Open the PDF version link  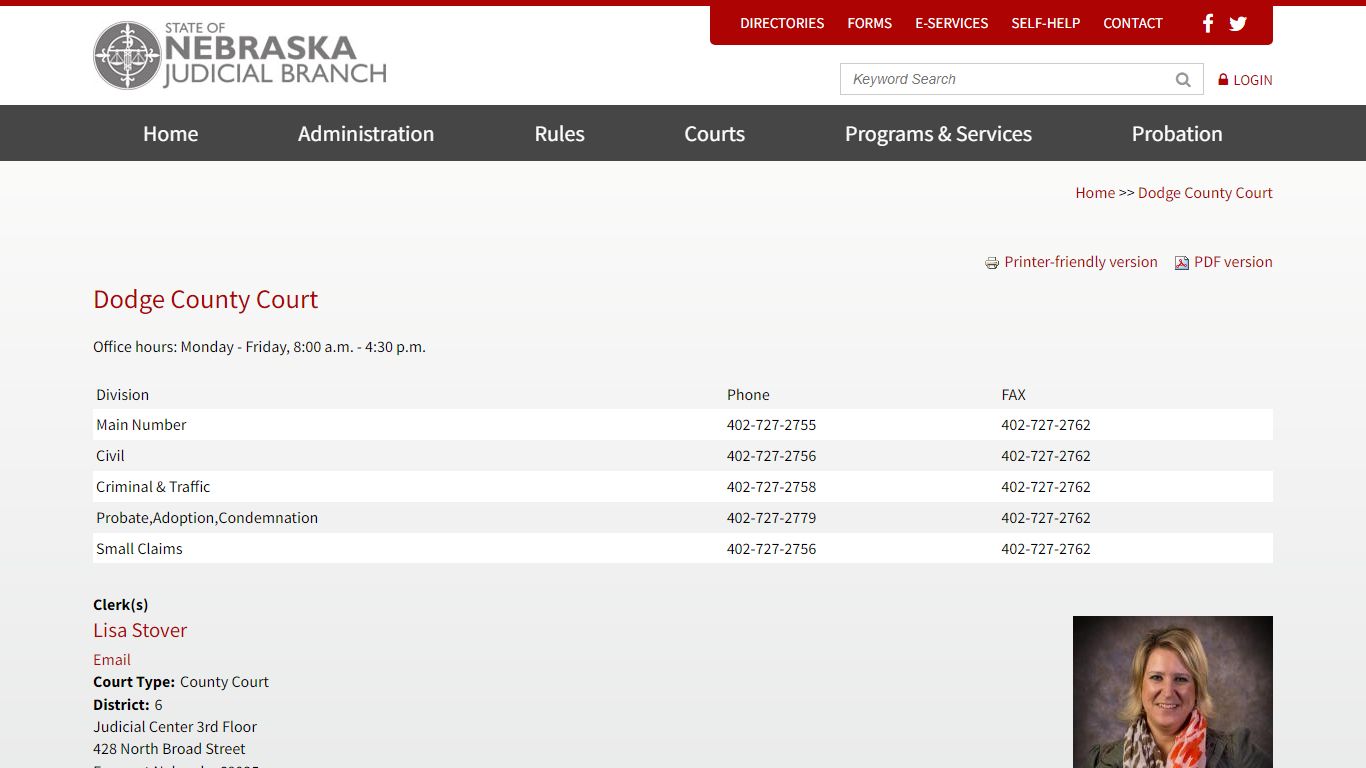coord(1233,262)
